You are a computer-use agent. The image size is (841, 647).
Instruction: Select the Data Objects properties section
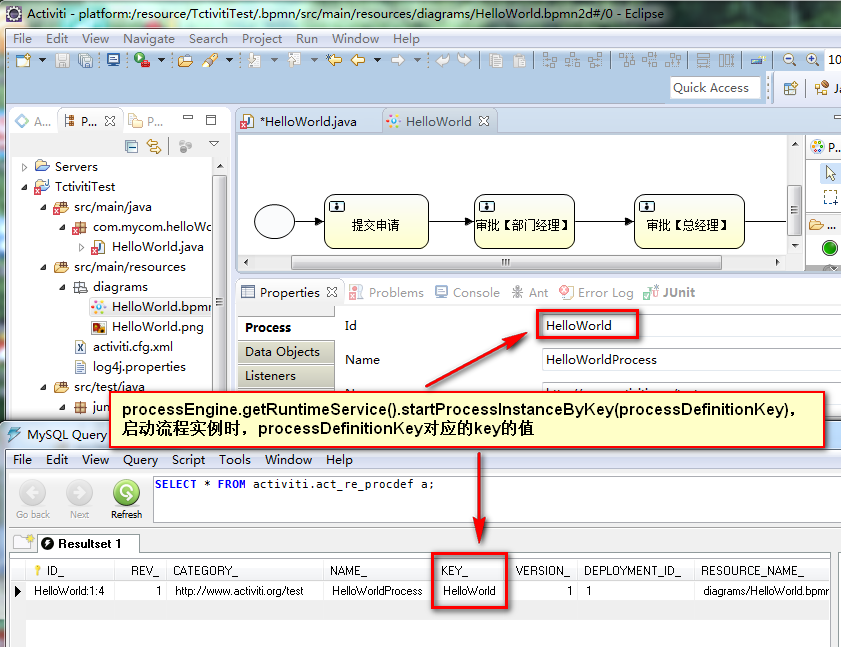point(286,352)
